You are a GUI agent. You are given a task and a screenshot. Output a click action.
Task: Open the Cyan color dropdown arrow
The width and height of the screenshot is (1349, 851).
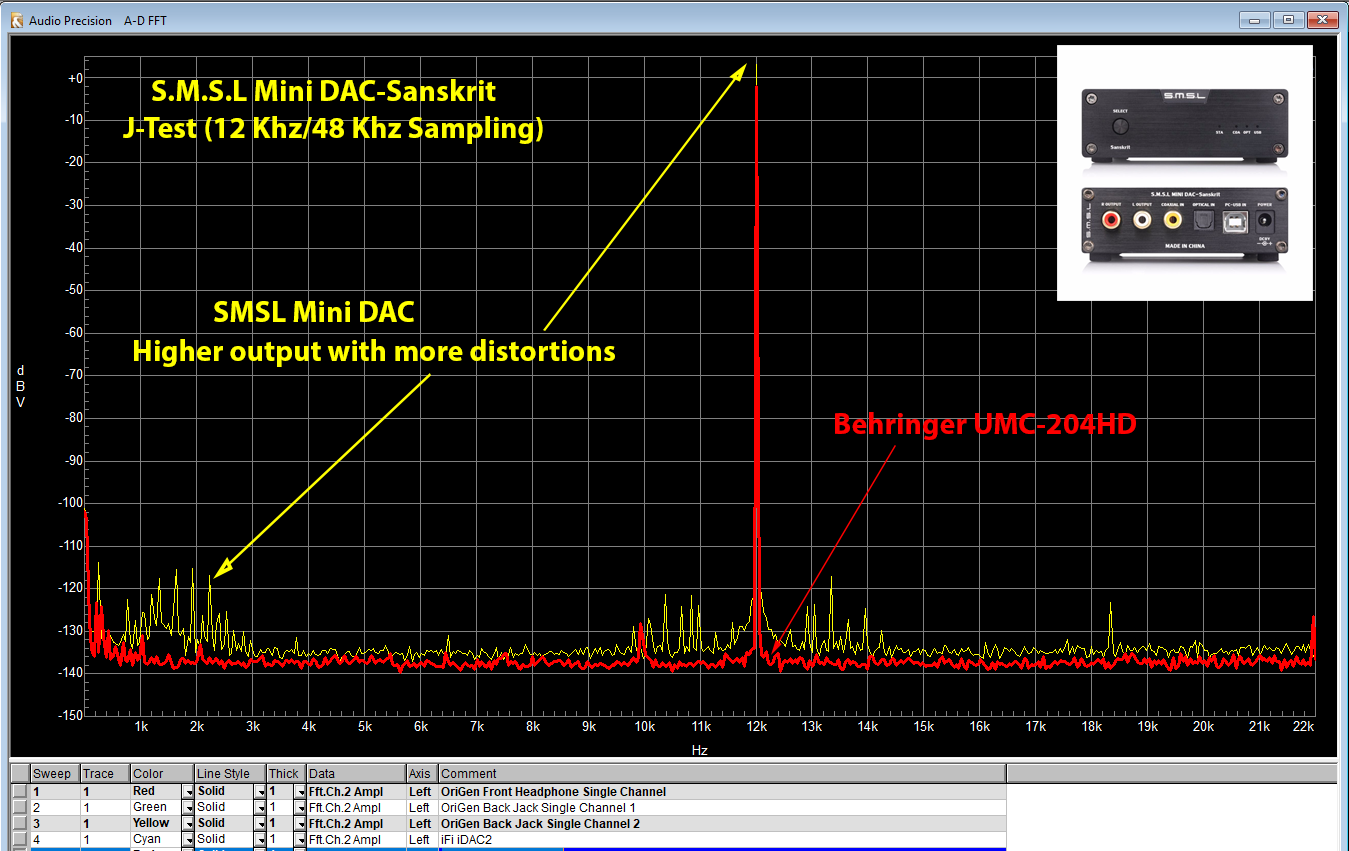coord(188,840)
